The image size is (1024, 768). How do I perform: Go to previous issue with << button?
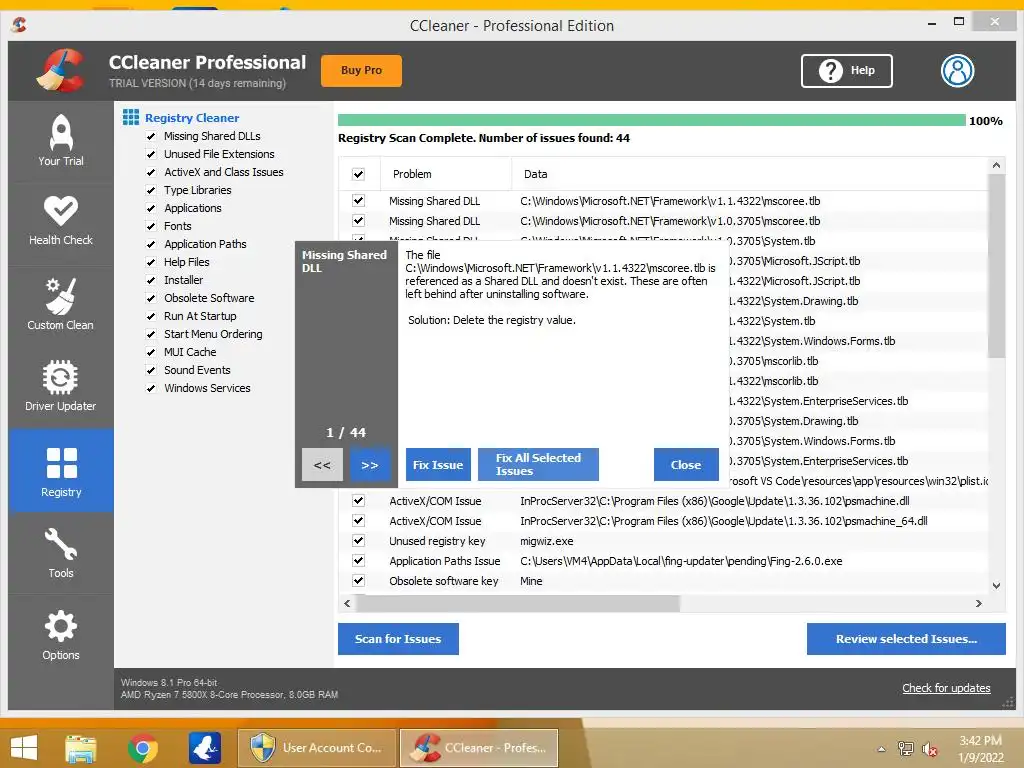pyautogui.click(x=322, y=465)
